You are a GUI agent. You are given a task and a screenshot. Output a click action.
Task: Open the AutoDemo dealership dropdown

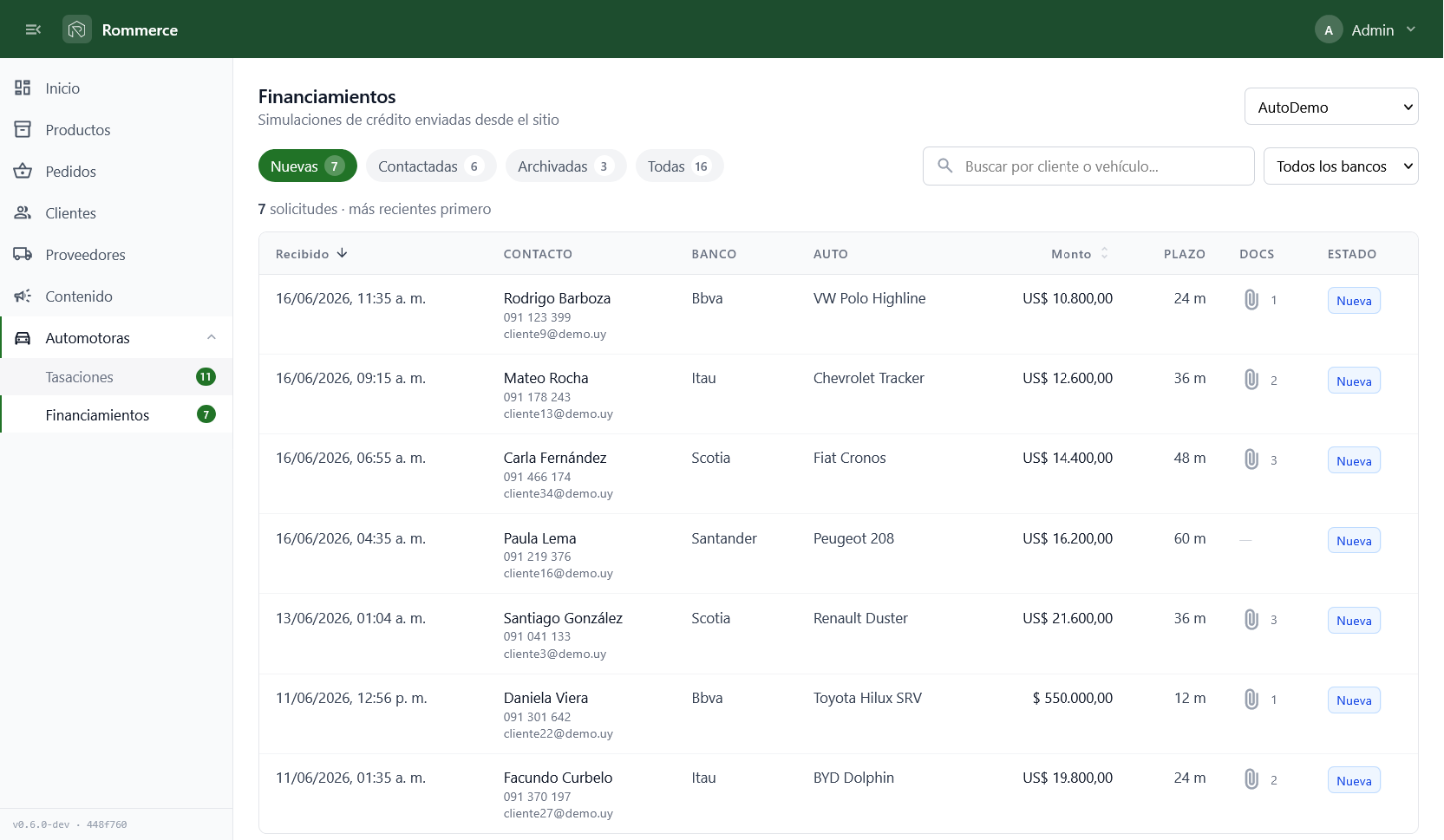(1331, 107)
